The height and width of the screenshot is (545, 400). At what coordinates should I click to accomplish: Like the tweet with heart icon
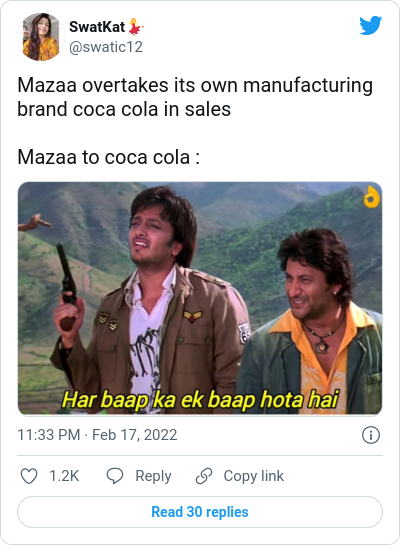pyautogui.click(x=29, y=476)
